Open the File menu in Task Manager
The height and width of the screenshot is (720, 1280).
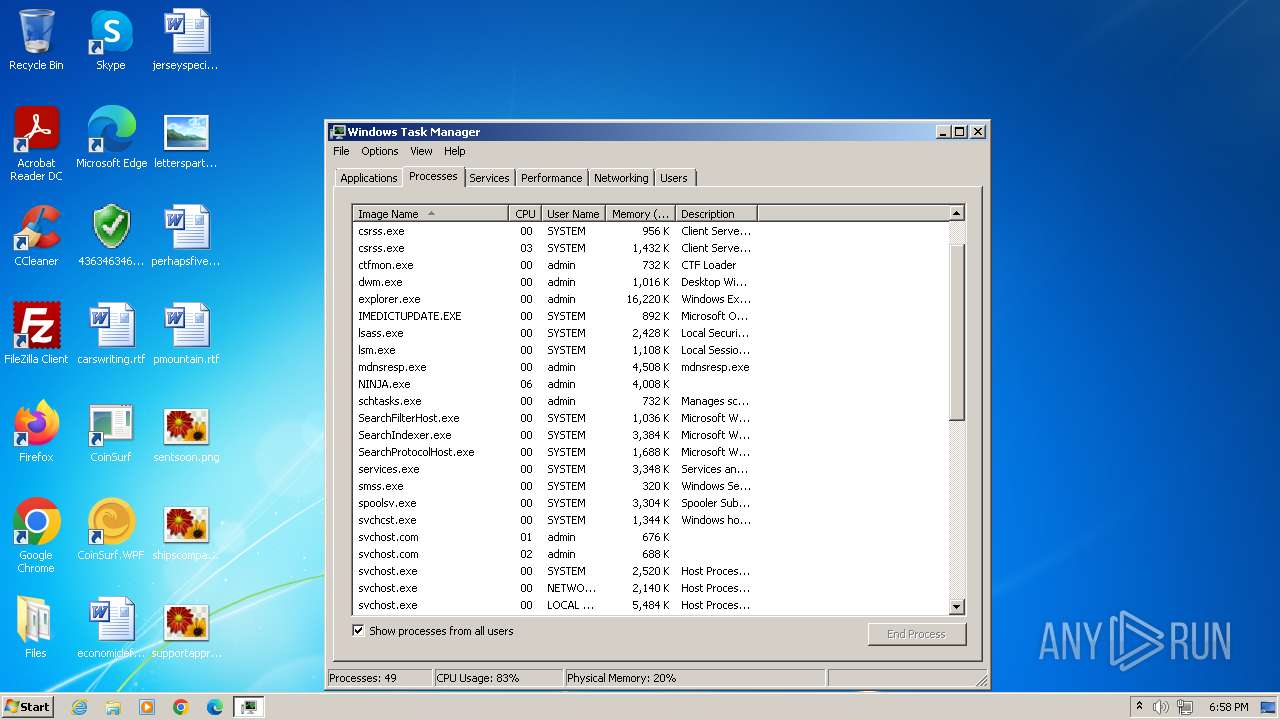341,151
